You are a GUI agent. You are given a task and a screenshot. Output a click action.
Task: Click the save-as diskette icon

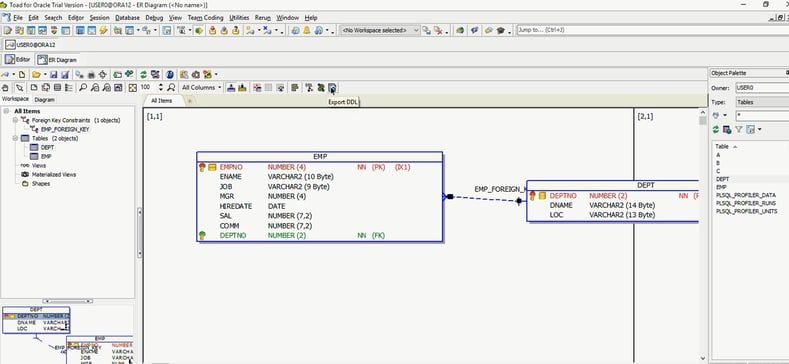click(65, 75)
